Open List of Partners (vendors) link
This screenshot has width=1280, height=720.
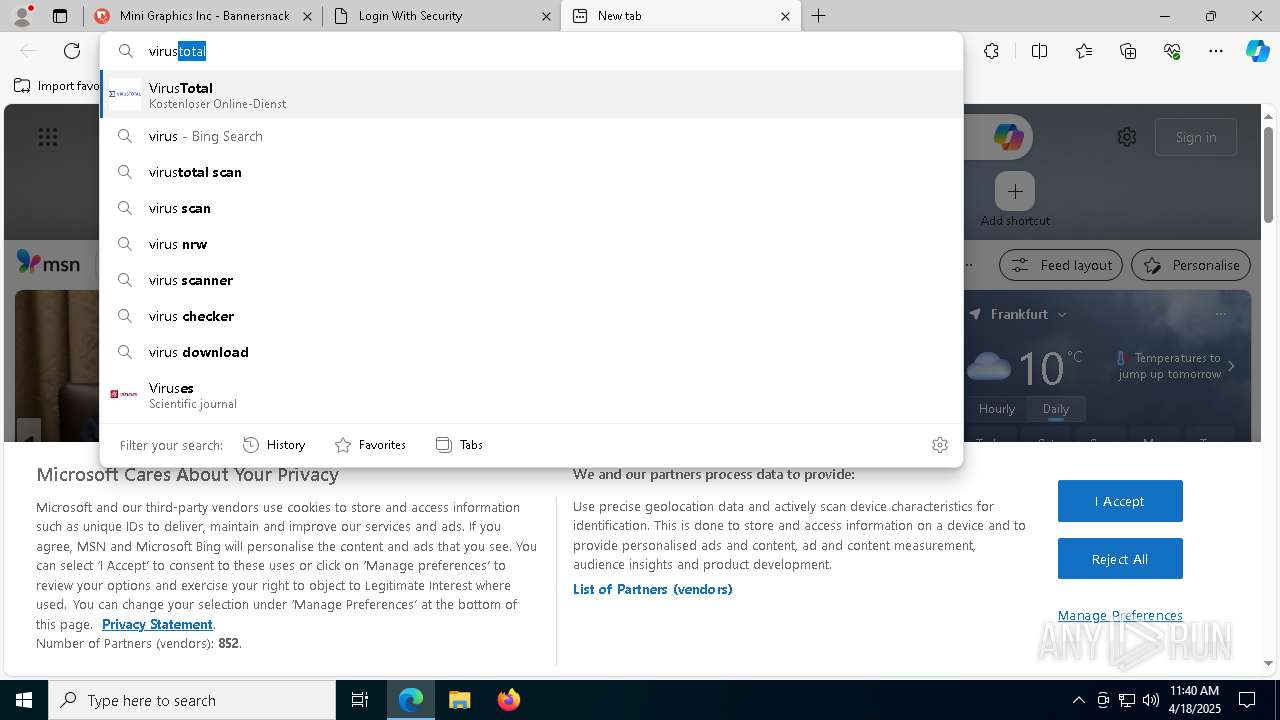(653, 589)
